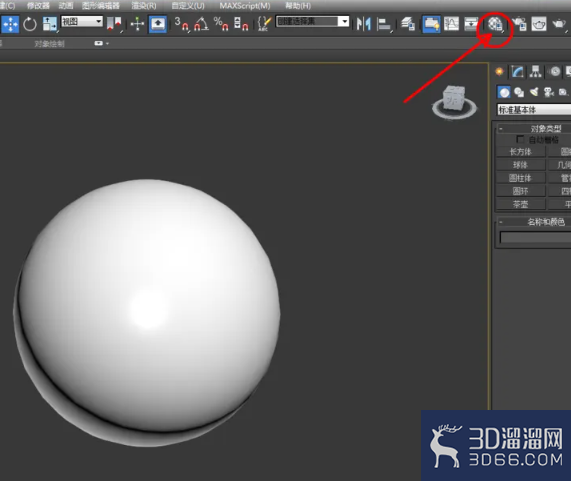Image resolution: width=571 pixels, height=481 pixels.
Task: Enable the 自动栅格 checkbox
Action: click(x=520, y=139)
